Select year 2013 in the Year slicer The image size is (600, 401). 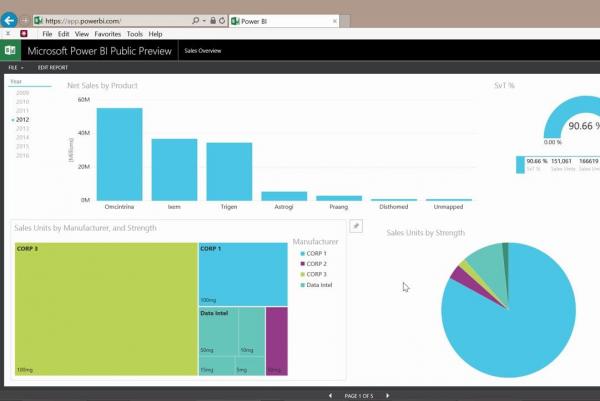(x=22, y=129)
